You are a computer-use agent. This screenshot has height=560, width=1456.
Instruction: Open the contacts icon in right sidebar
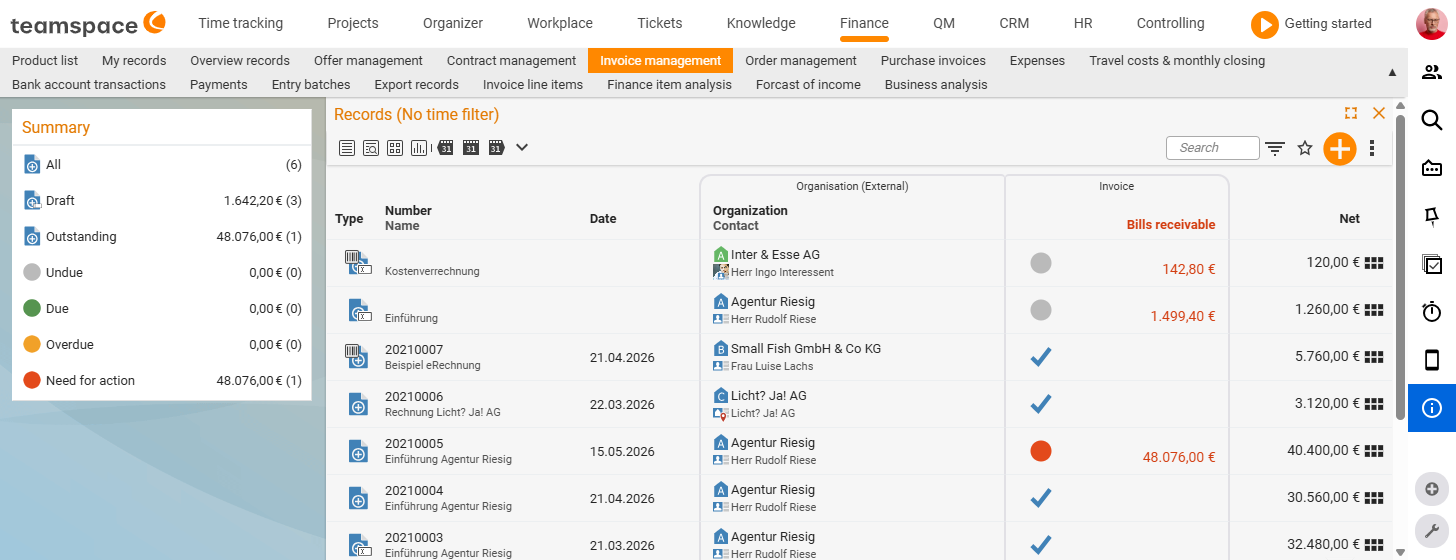[x=1432, y=72]
